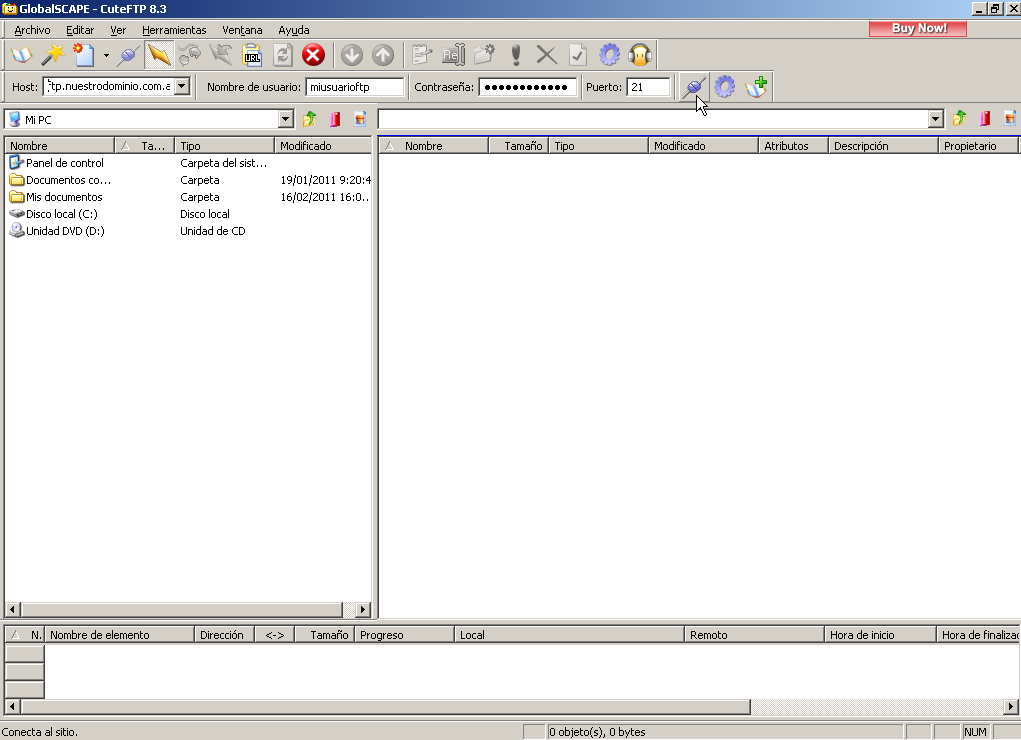Click remote pane red bookmark icon

[985, 119]
